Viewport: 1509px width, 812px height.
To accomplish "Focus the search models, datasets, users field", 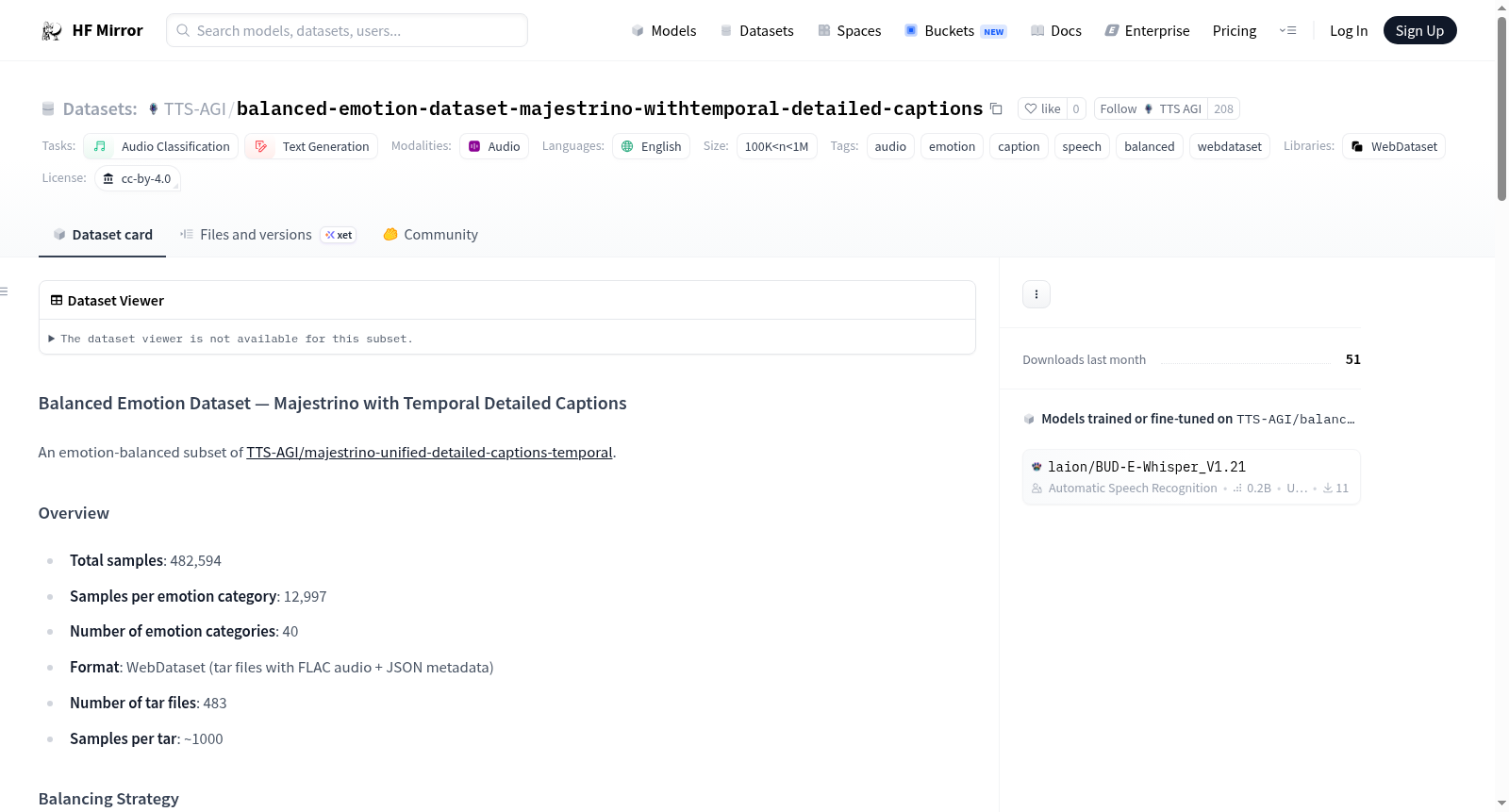I will pos(347,30).
